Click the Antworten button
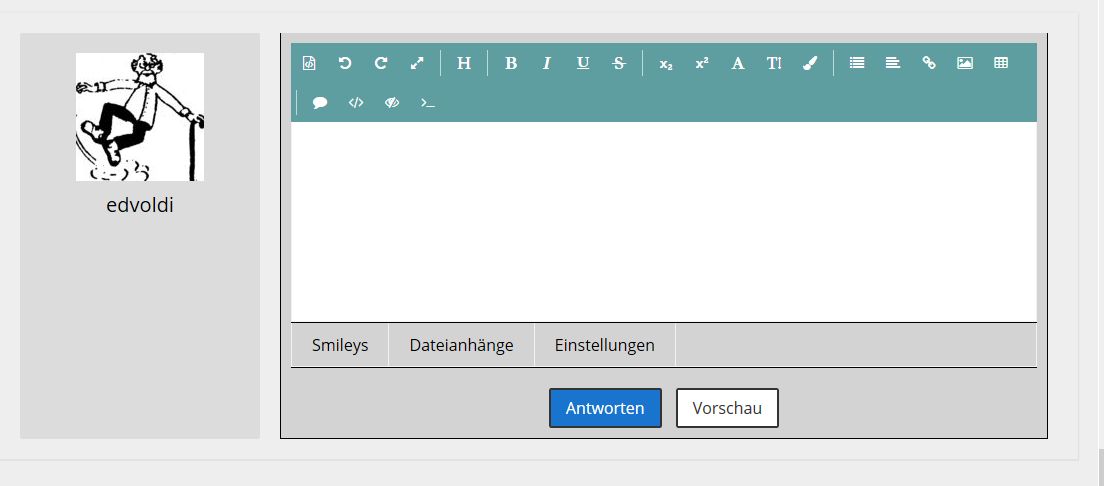1104x486 pixels. point(605,408)
